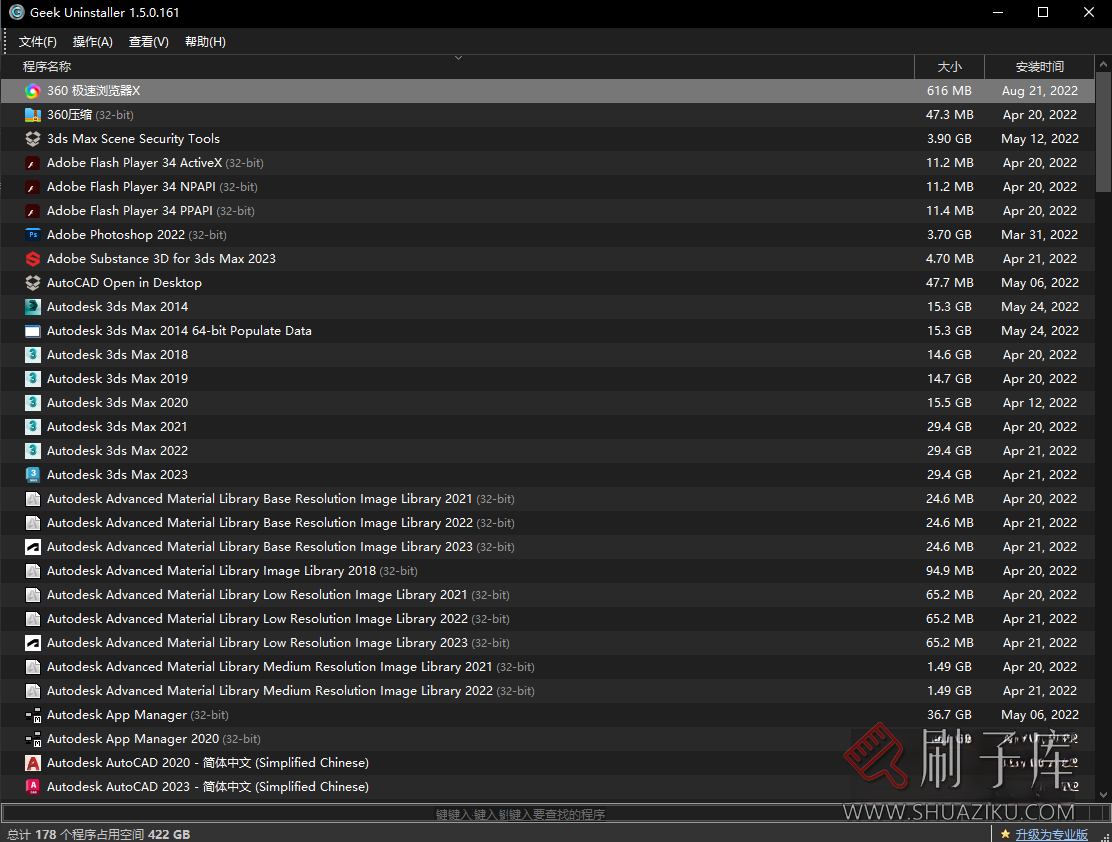Click the Adobe Flash Player 34 ActiveX icon

(x=33, y=163)
